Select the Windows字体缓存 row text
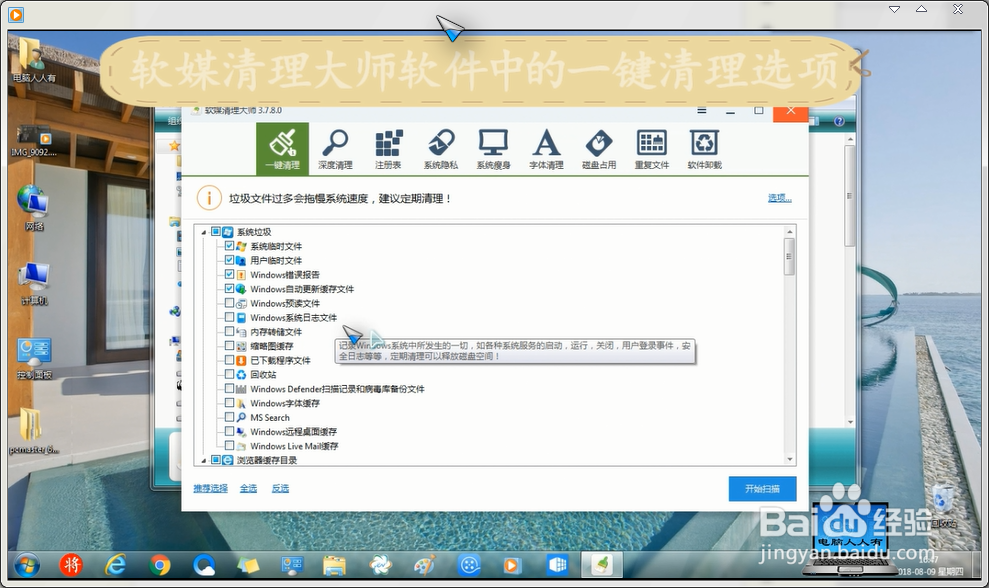This screenshot has width=989, height=588. pyautogui.click(x=285, y=403)
